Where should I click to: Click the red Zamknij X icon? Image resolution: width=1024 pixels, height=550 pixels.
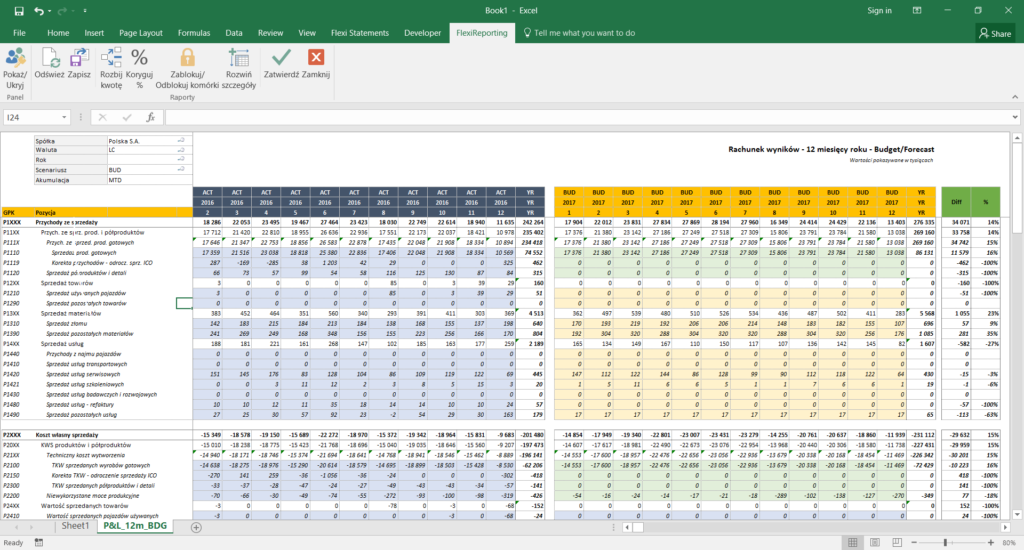[316, 58]
